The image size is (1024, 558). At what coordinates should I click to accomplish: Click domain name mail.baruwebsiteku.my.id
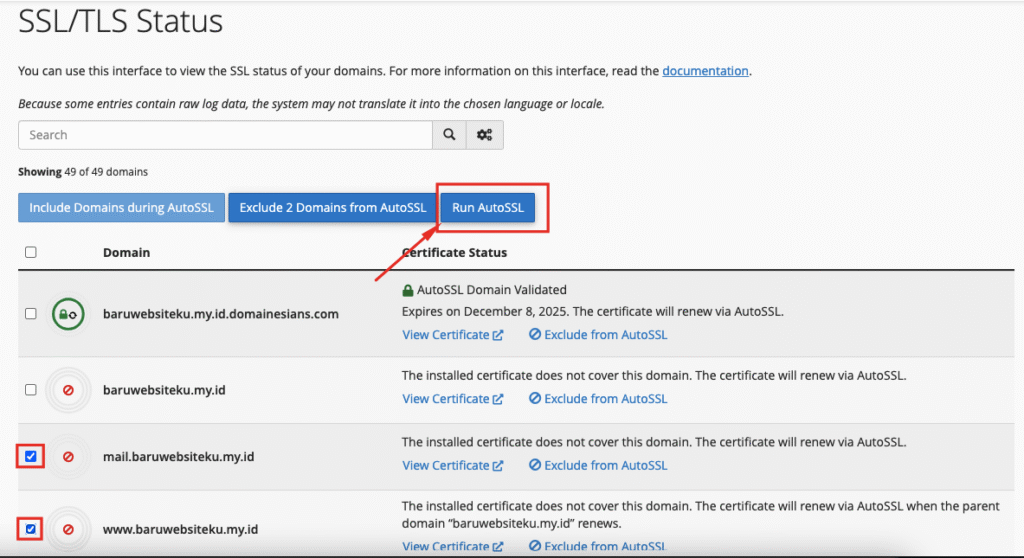point(178,457)
